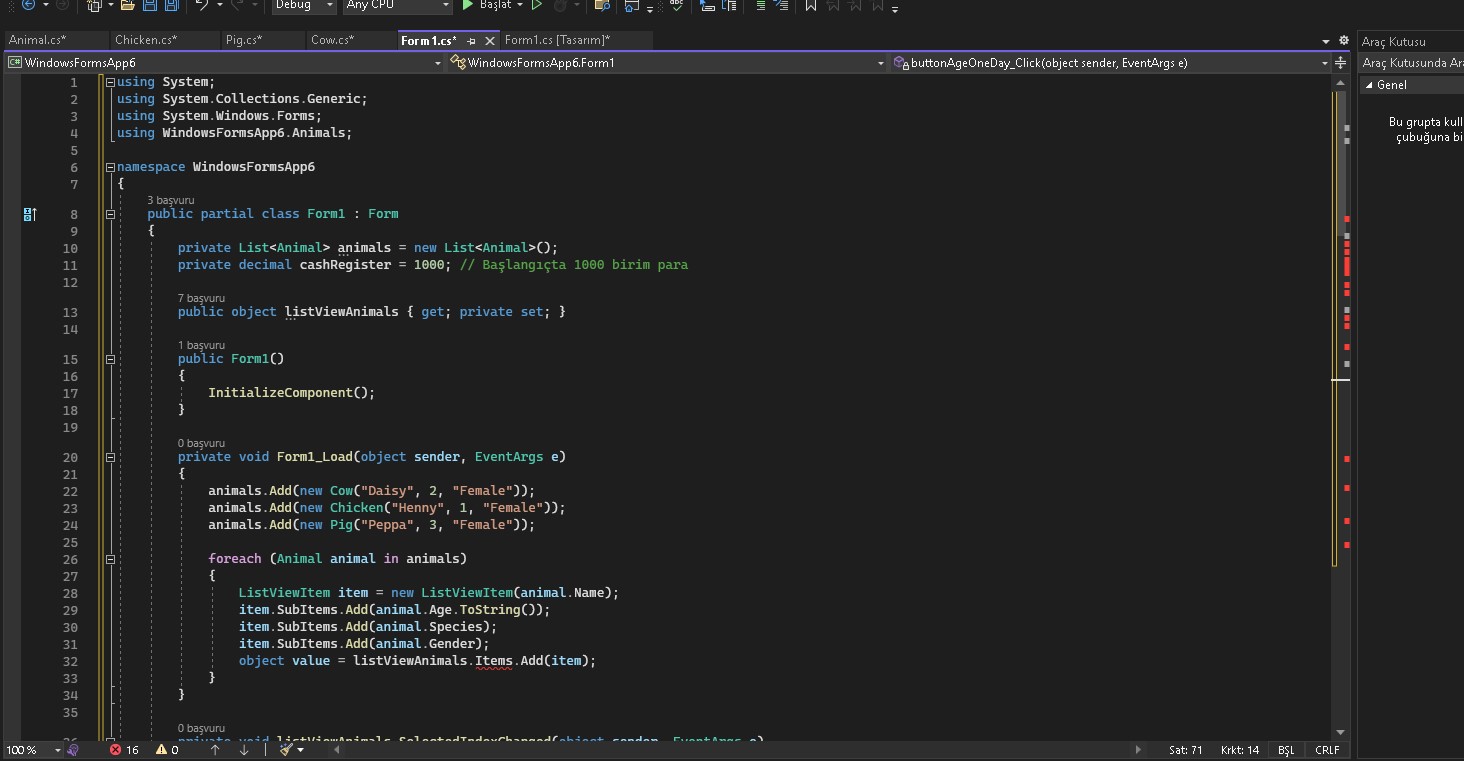The height and width of the screenshot is (761, 1464).
Task: Open the Debug configuration dropdown
Action: pyautogui.click(x=304, y=5)
